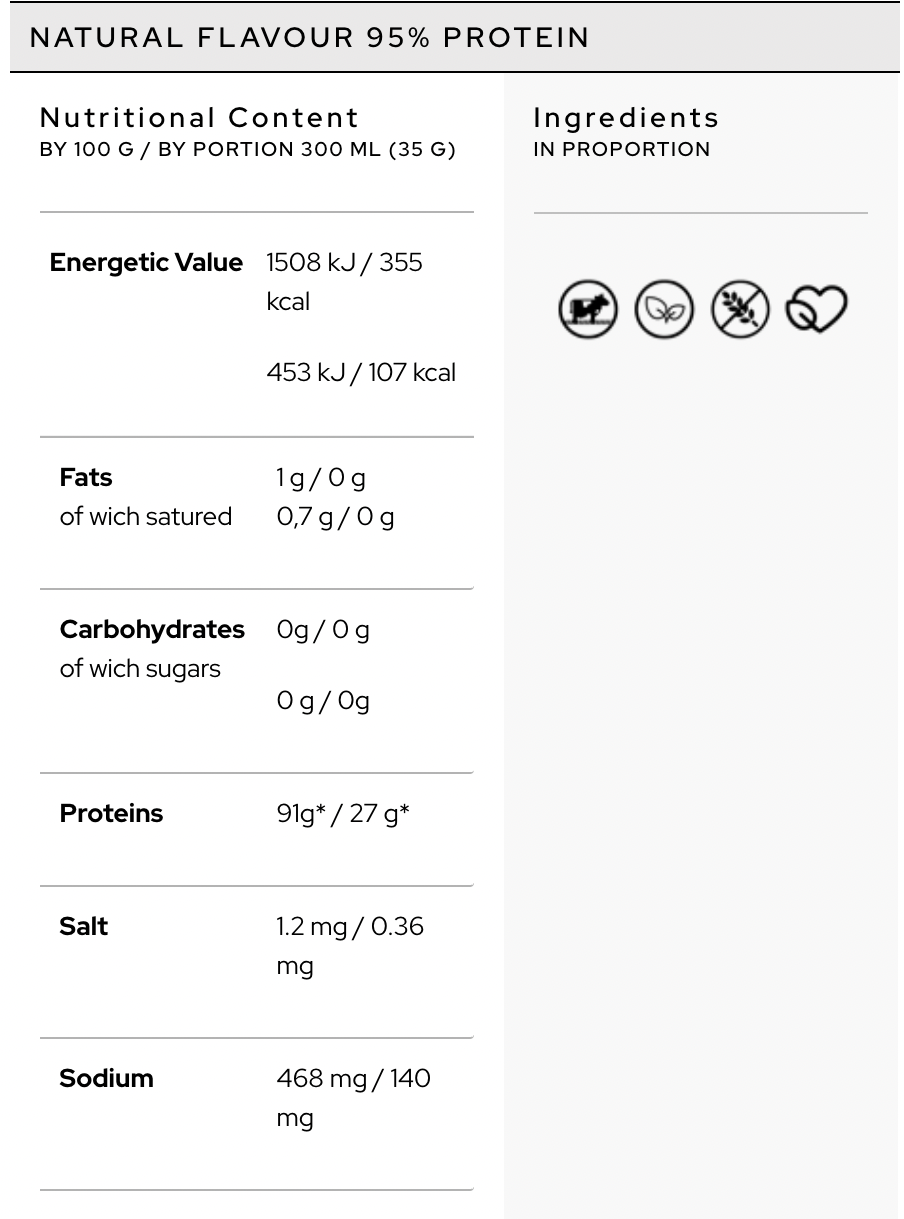Click the 'In proportion' subtitle

[622, 150]
